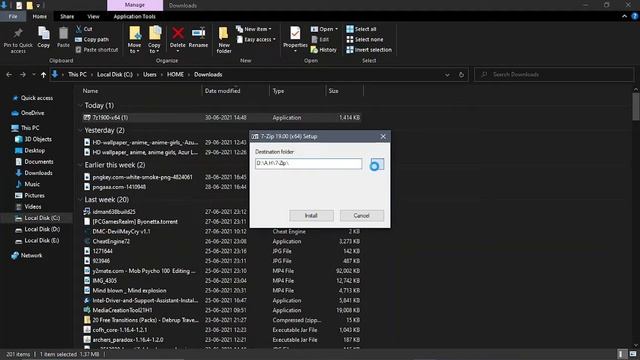Click Pin to Quick access icon
This screenshot has height=360, width=640.
pos(18,33)
